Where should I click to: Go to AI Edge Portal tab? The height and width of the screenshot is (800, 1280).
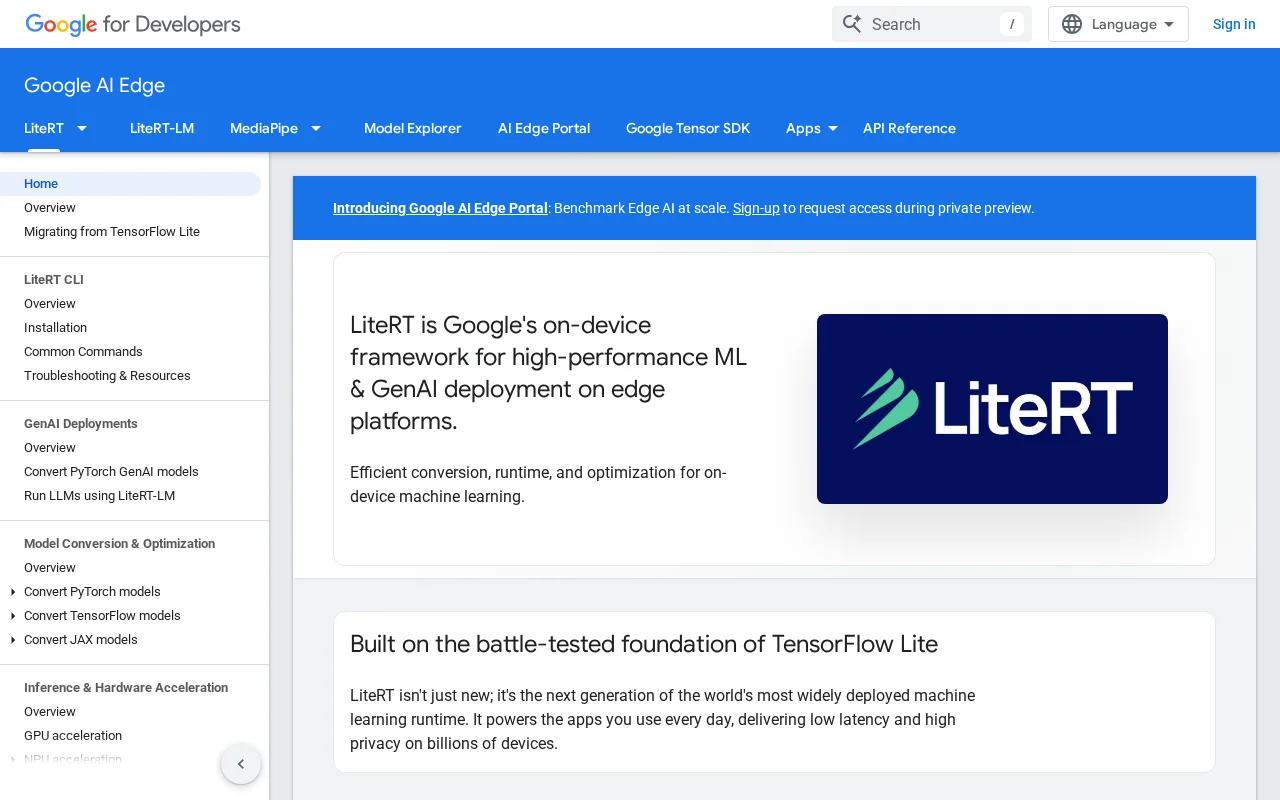click(544, 128)
